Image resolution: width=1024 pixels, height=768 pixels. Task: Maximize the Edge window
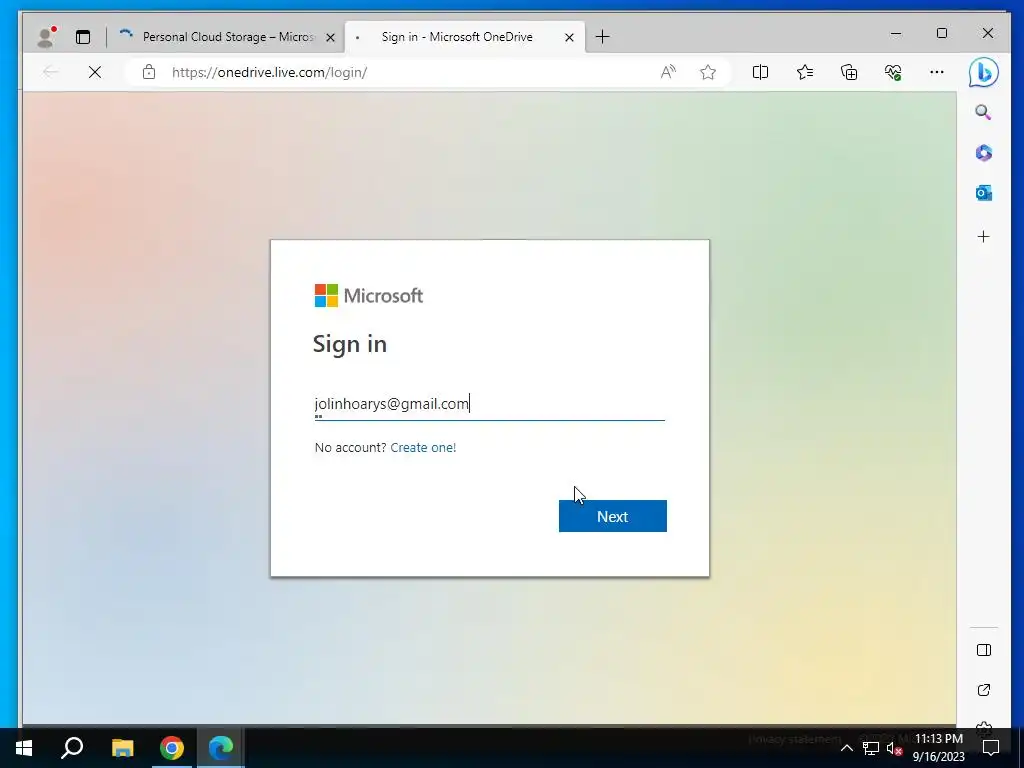point(942,33)
